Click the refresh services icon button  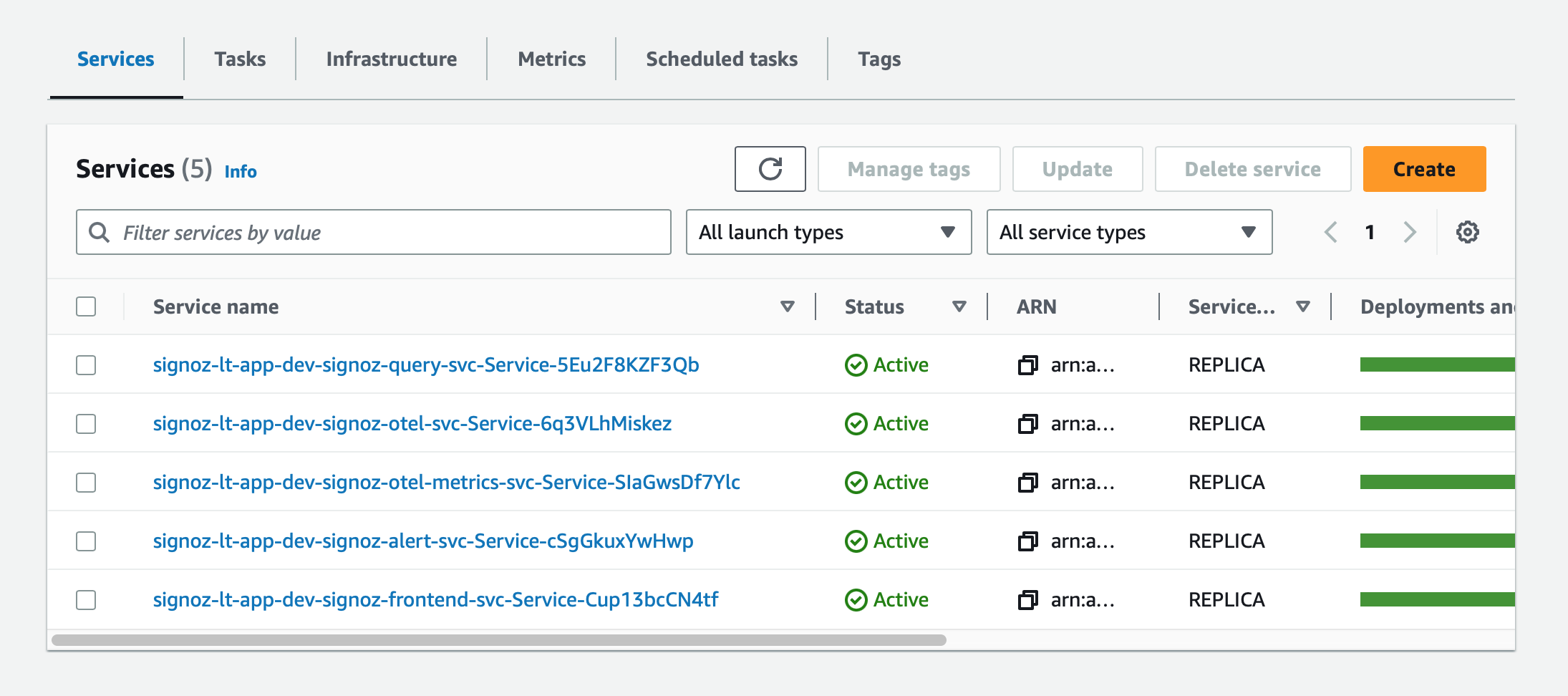click(x=770, y=169)
